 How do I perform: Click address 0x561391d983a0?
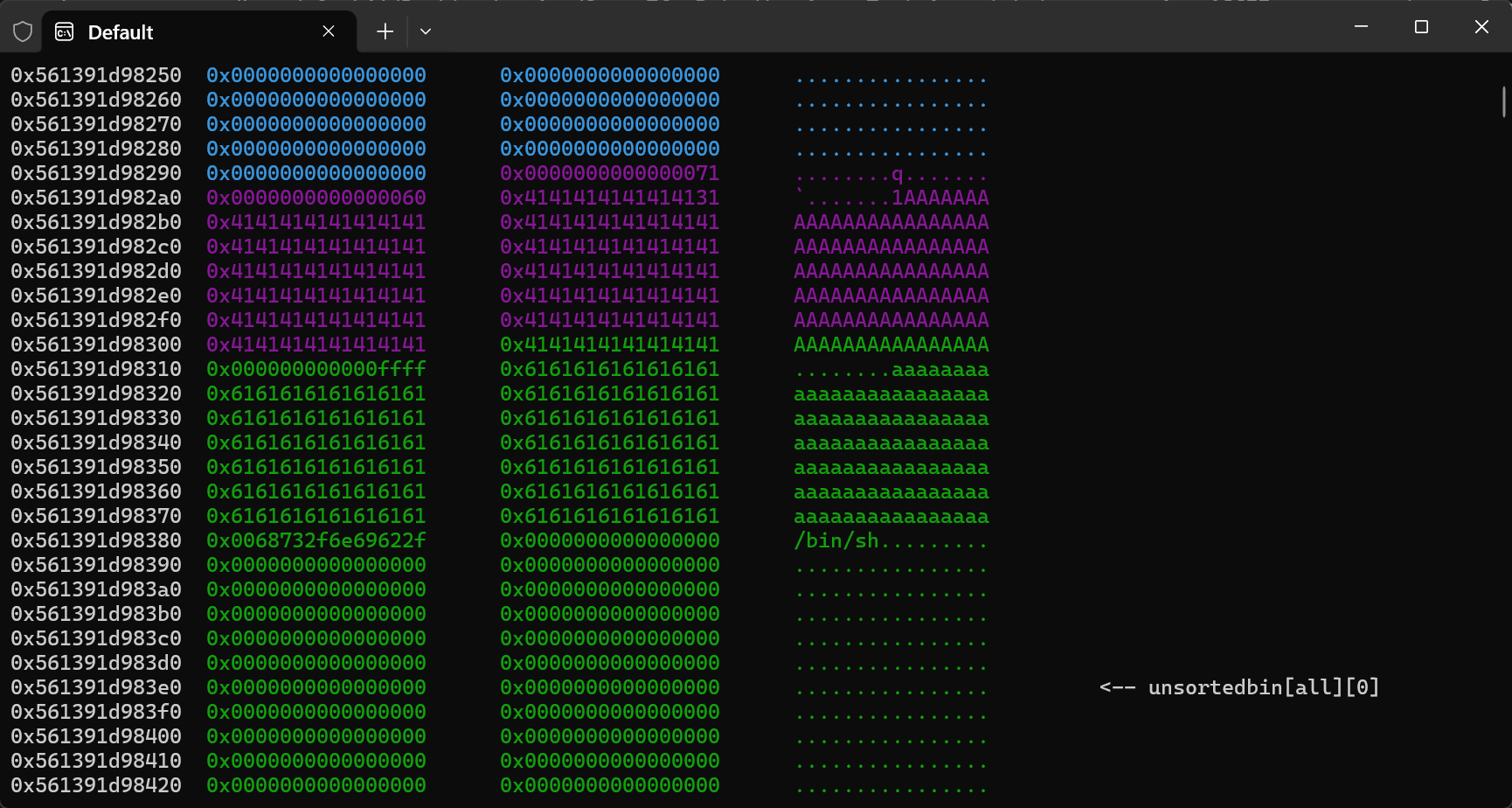96,589
